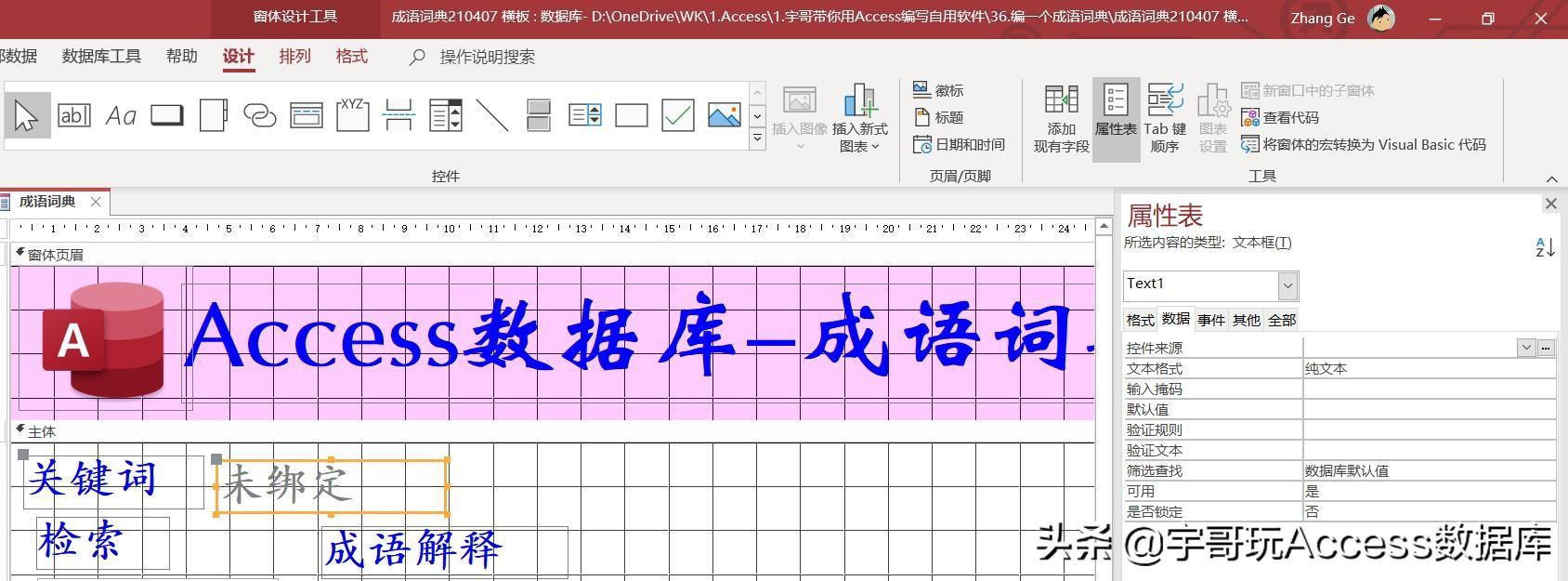Image resolution: width=1568 pixels, height=581 pixels.
Task: Click the 默认值 property field
Action: [x=1429, y=409]
